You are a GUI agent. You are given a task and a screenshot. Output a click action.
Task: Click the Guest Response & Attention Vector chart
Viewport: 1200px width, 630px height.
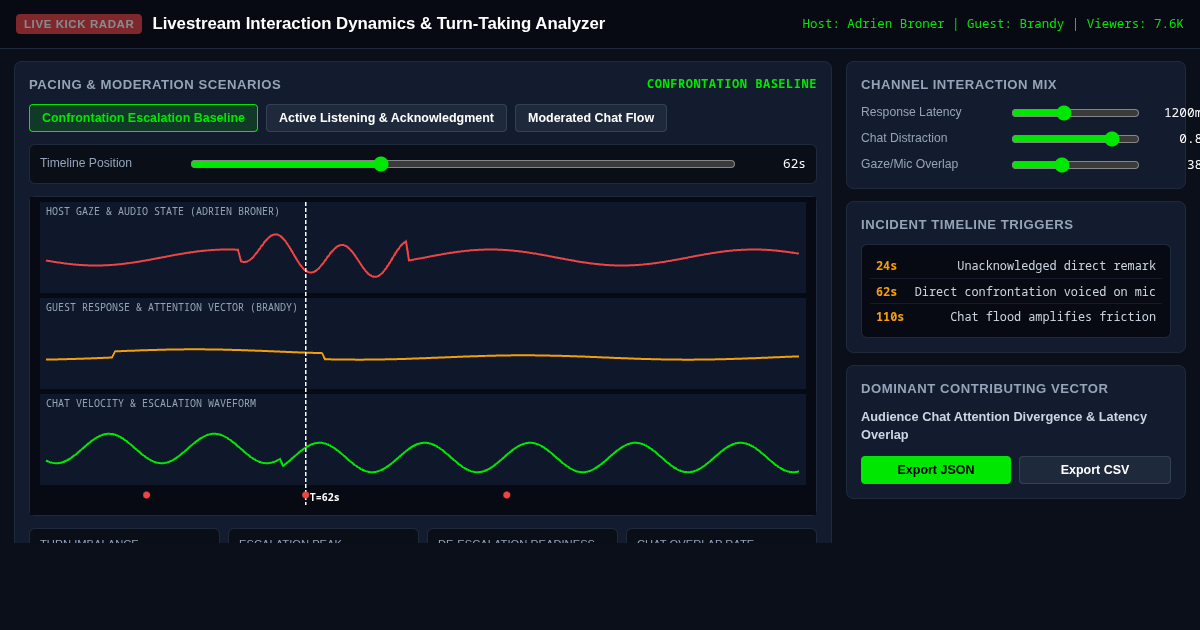pos(423,343)
